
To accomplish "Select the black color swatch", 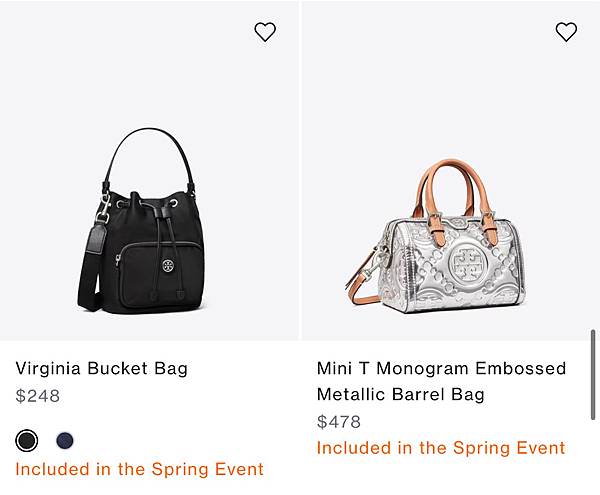I will click(x=26, y=440).
